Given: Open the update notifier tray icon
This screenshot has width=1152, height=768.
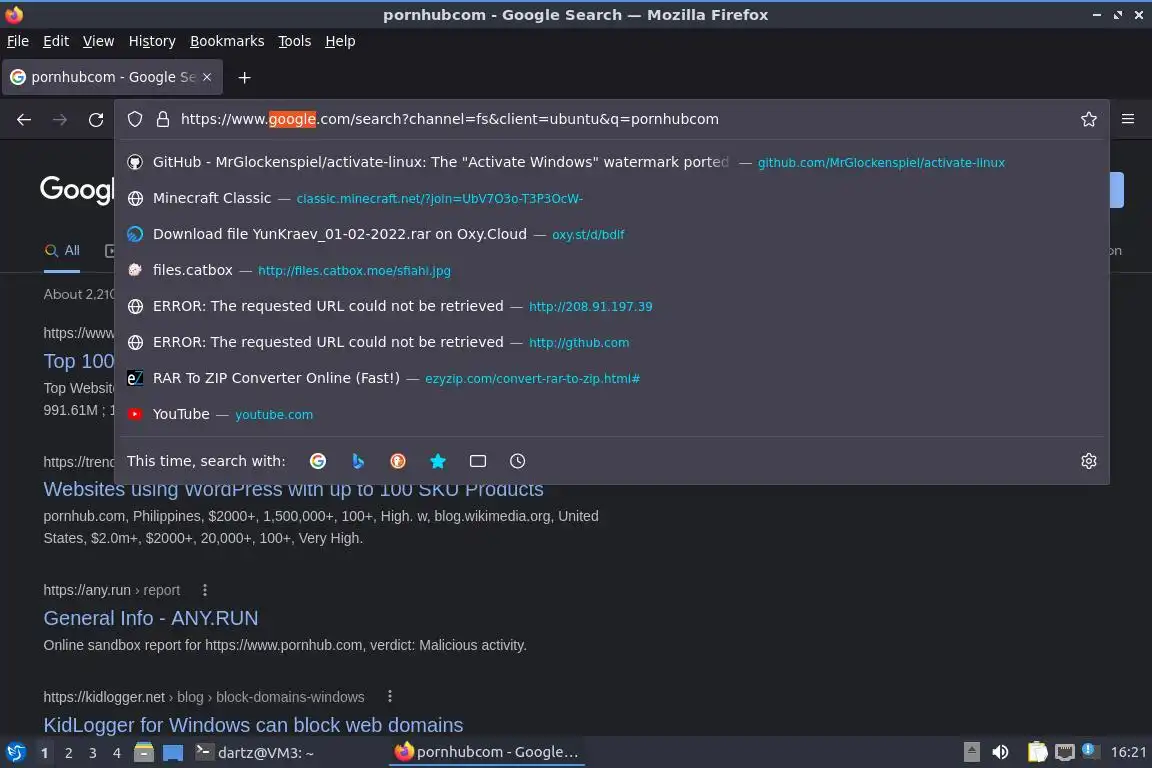Looking at the screenshot, I should pyautogui.click(x=1091, y=751).
